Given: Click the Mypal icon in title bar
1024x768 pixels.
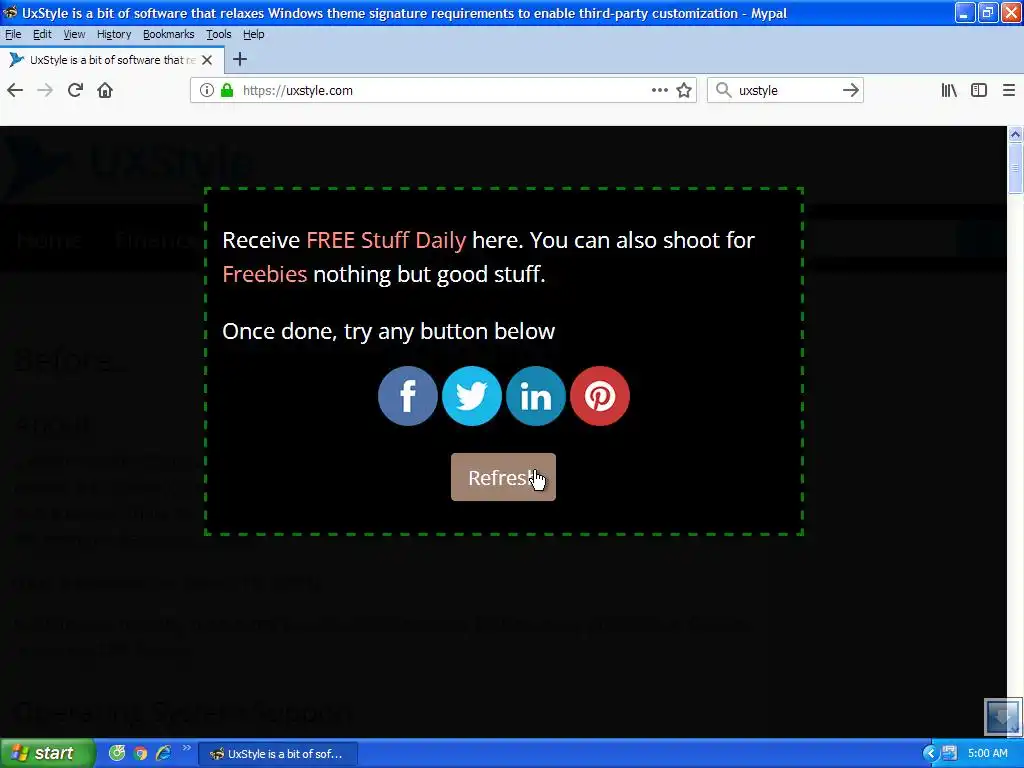Looking at the screenshot, I should tap(10, 13).
